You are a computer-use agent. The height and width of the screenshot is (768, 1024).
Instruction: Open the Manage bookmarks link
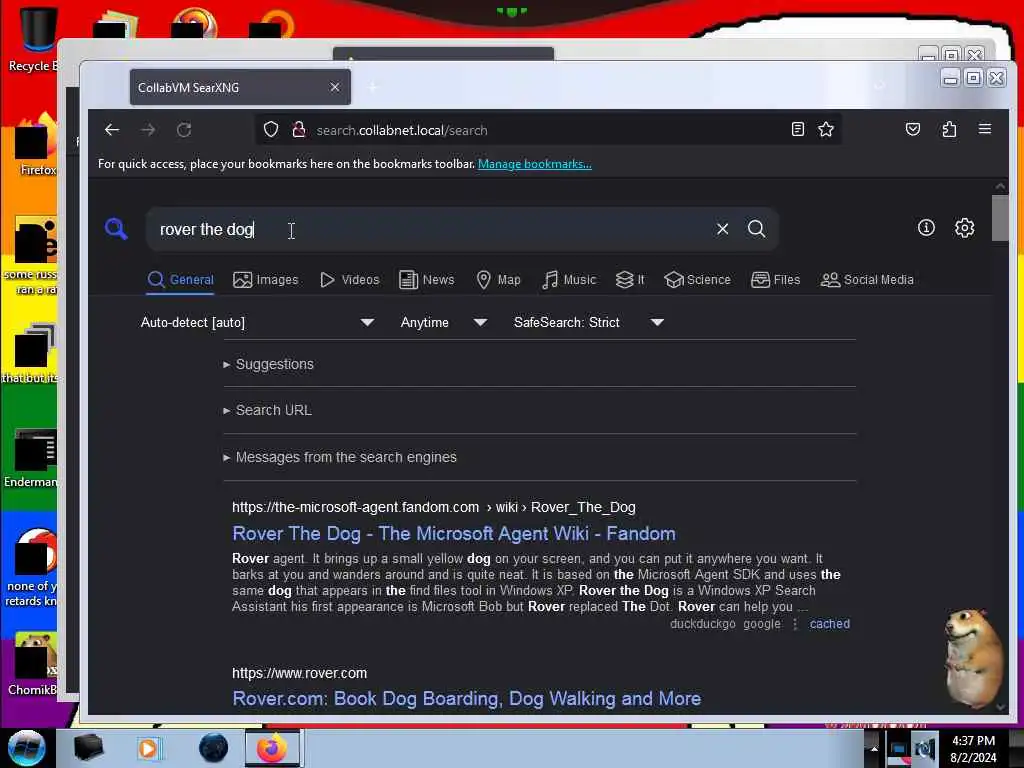click(x=535, y=164)
